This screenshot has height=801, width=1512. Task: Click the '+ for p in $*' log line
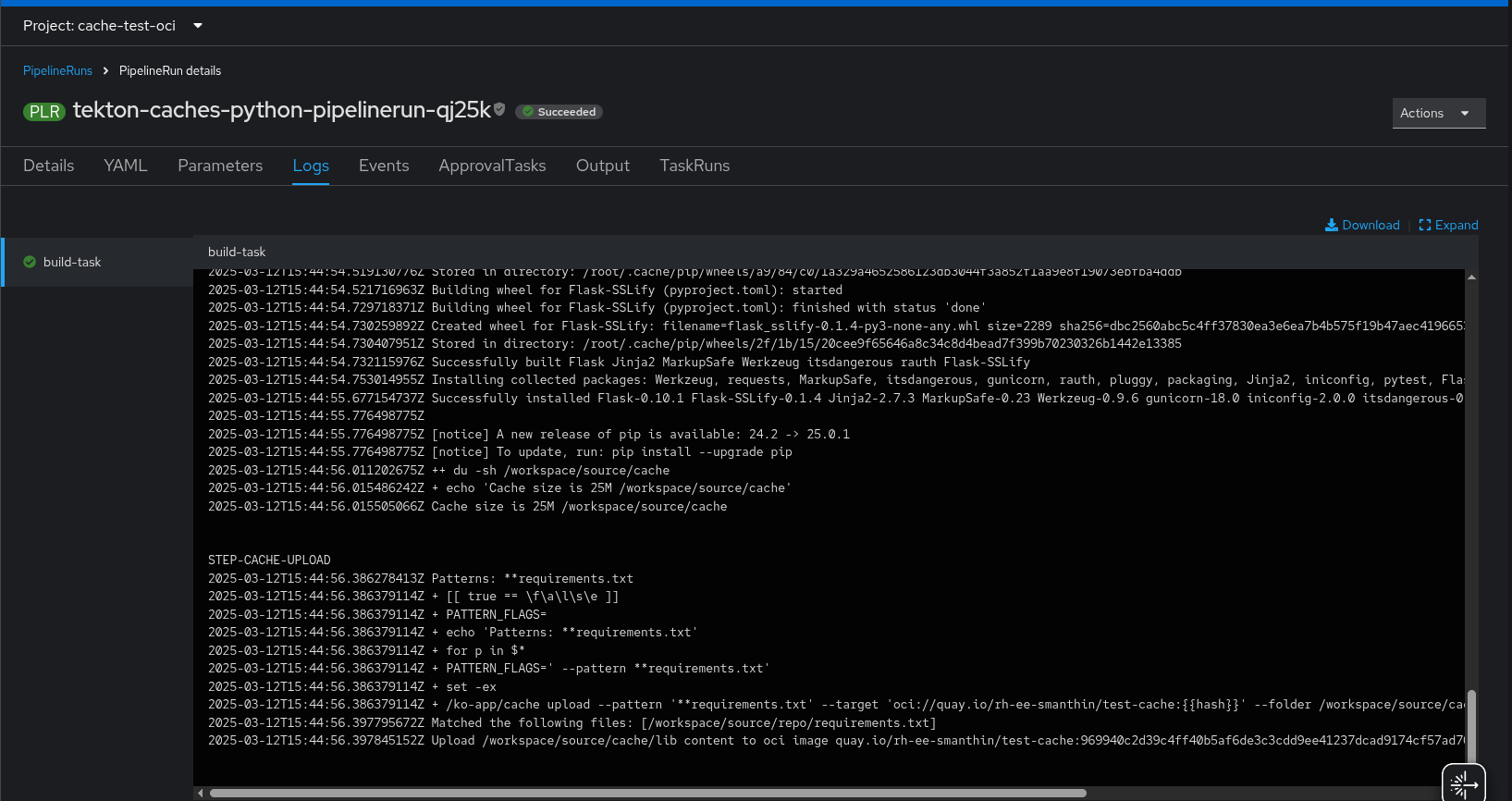366,651
